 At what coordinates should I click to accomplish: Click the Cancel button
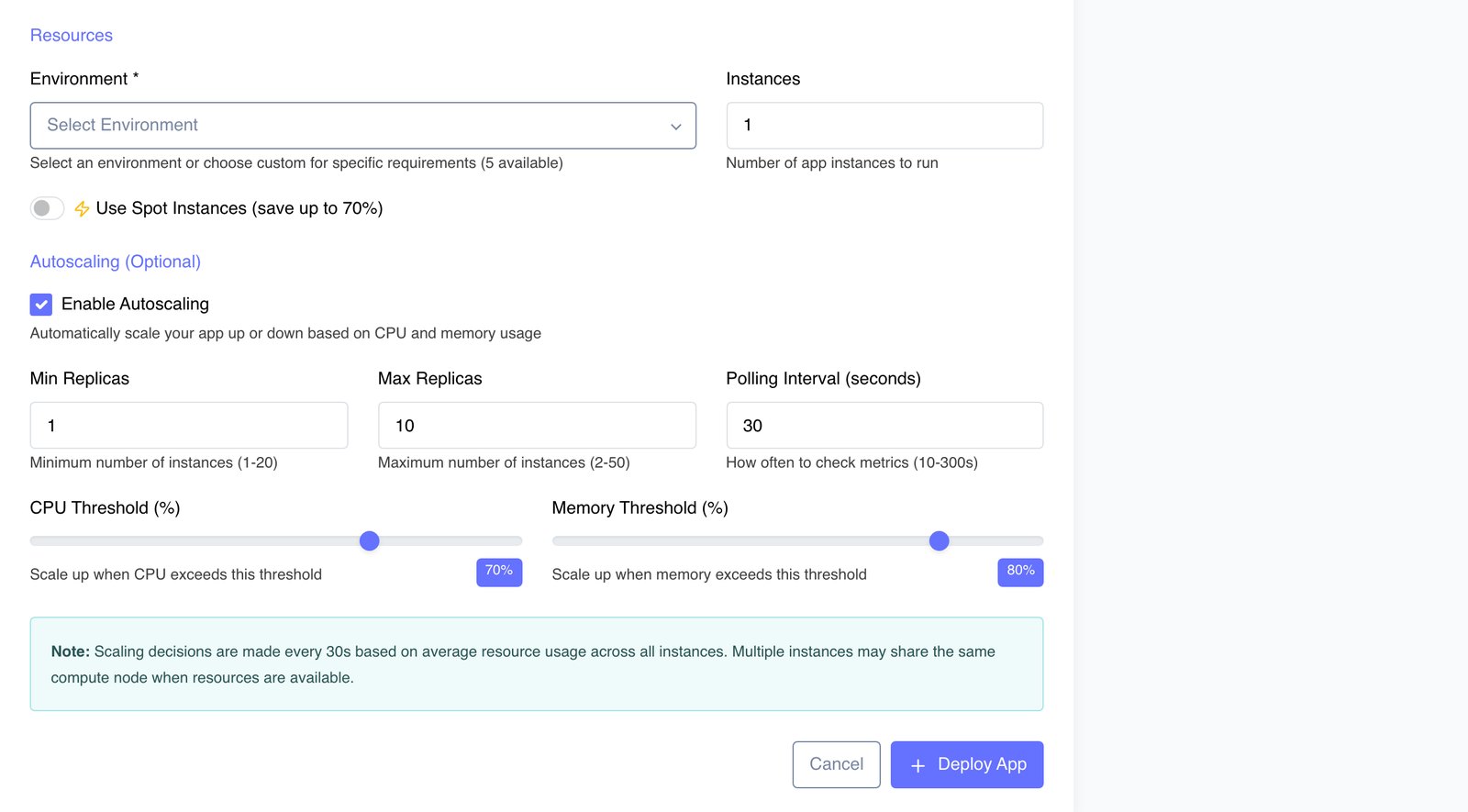[837, 764]
